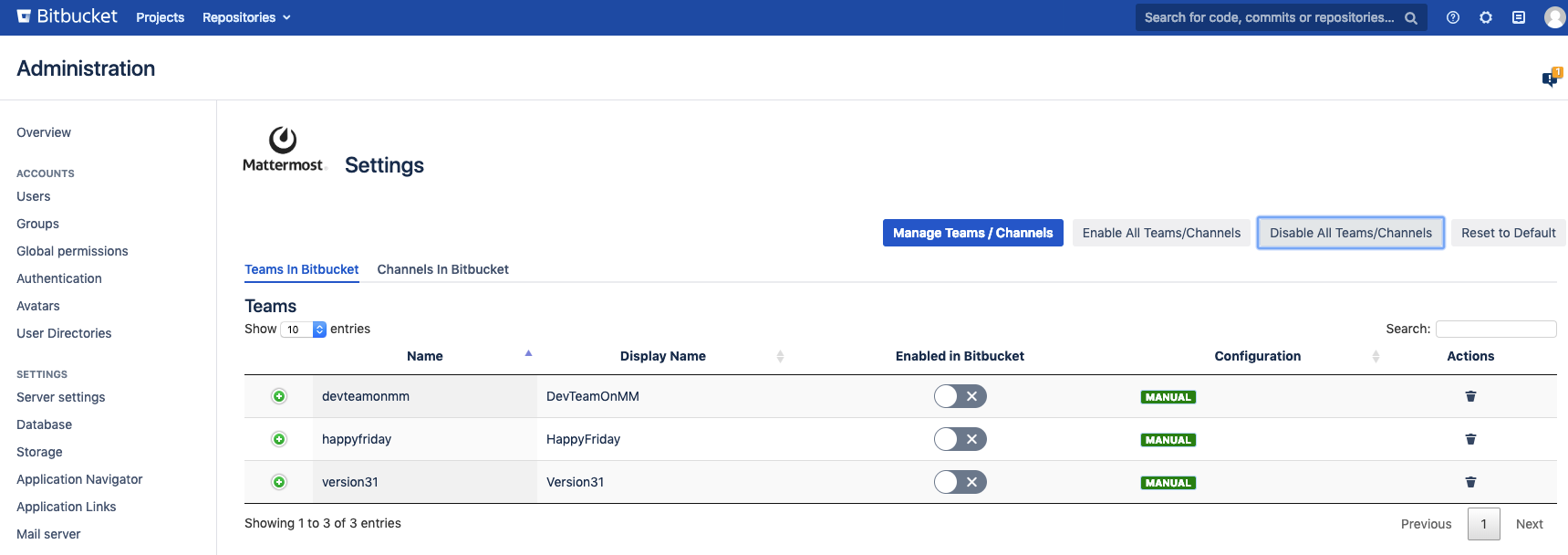Image resolution: width=1568 pixels, height=555 pixels.
Task: Enable the devteamonmm team toggle
Action: tap(960, 396)
